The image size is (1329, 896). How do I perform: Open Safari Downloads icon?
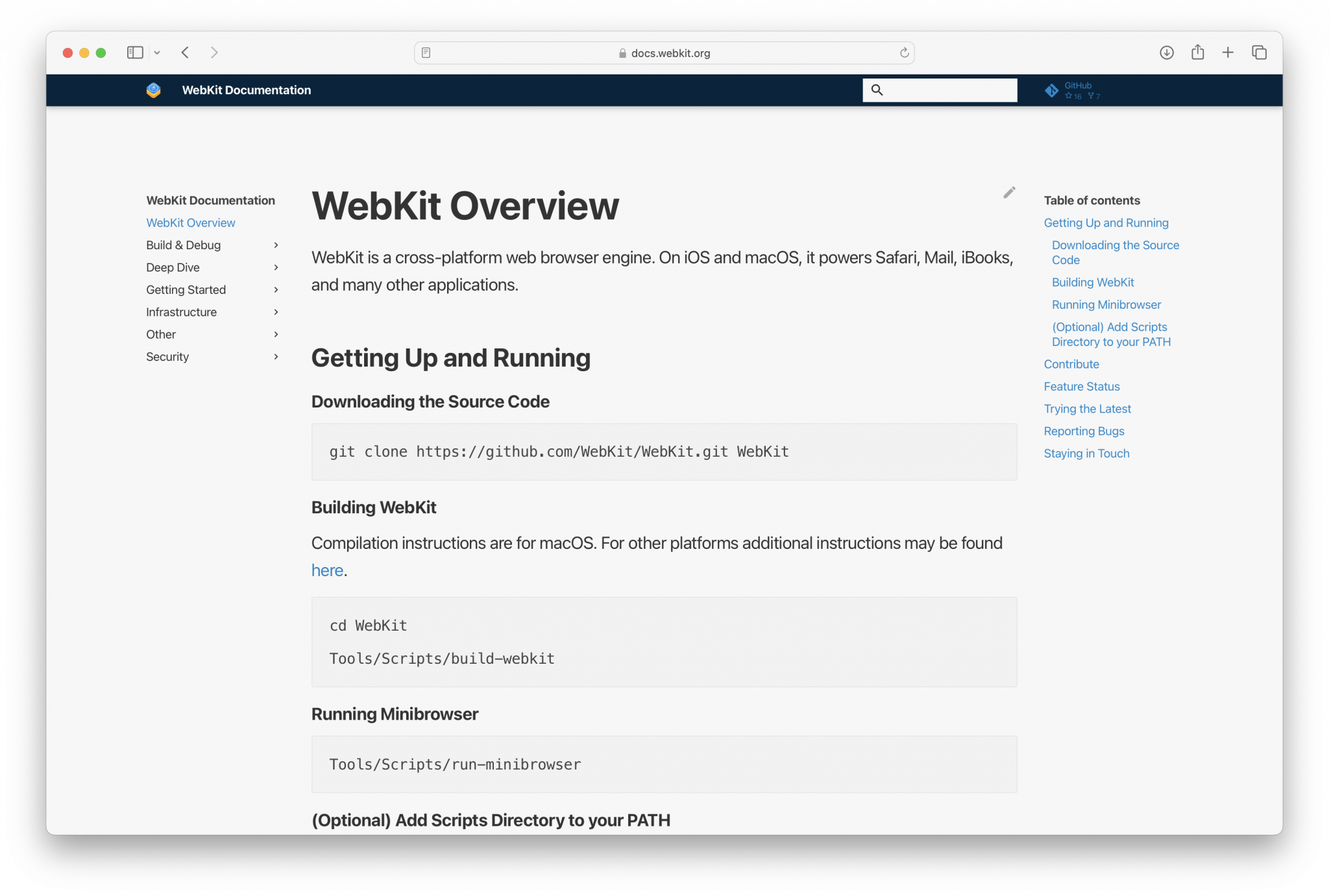click(1166, 53)
